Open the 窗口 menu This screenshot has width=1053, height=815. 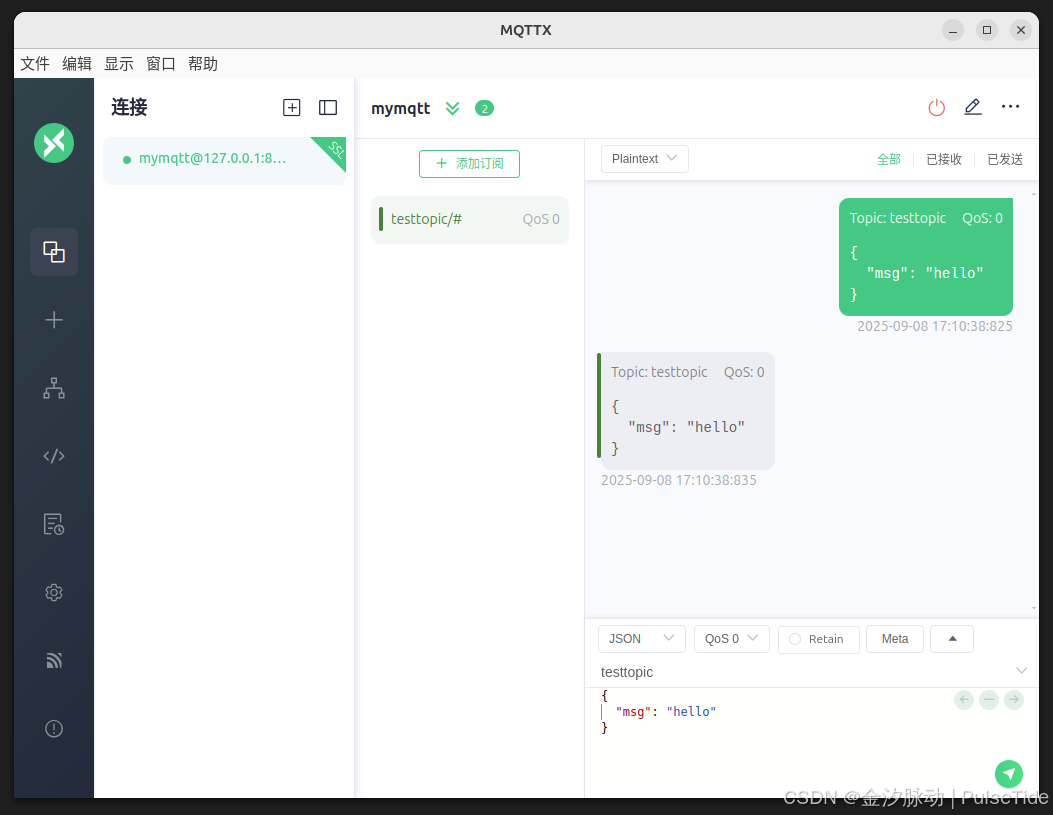[161, 64]
